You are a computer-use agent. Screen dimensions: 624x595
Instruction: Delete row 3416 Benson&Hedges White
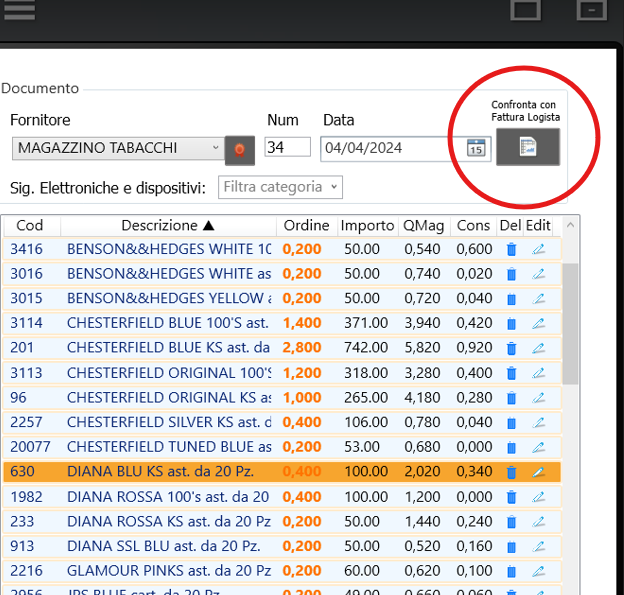tap(511, 250)
